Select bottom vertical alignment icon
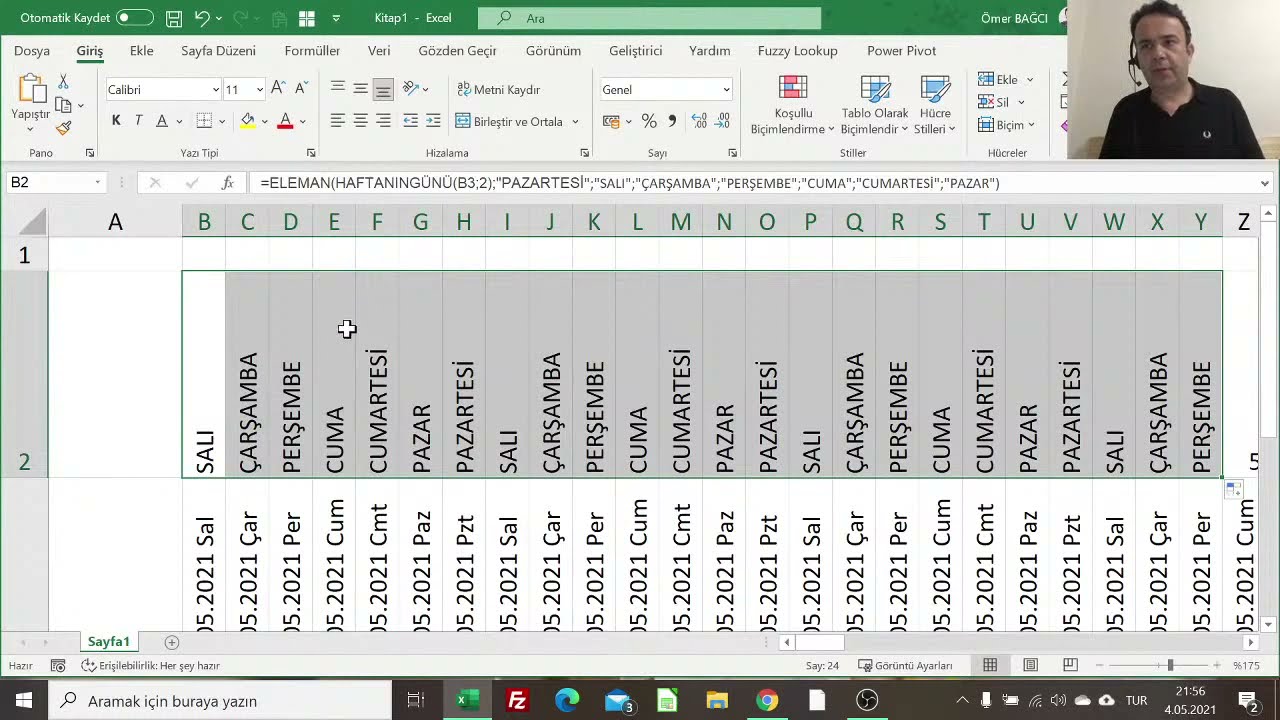This screenshot has height=720, width=1280. (x=383, y=89)
